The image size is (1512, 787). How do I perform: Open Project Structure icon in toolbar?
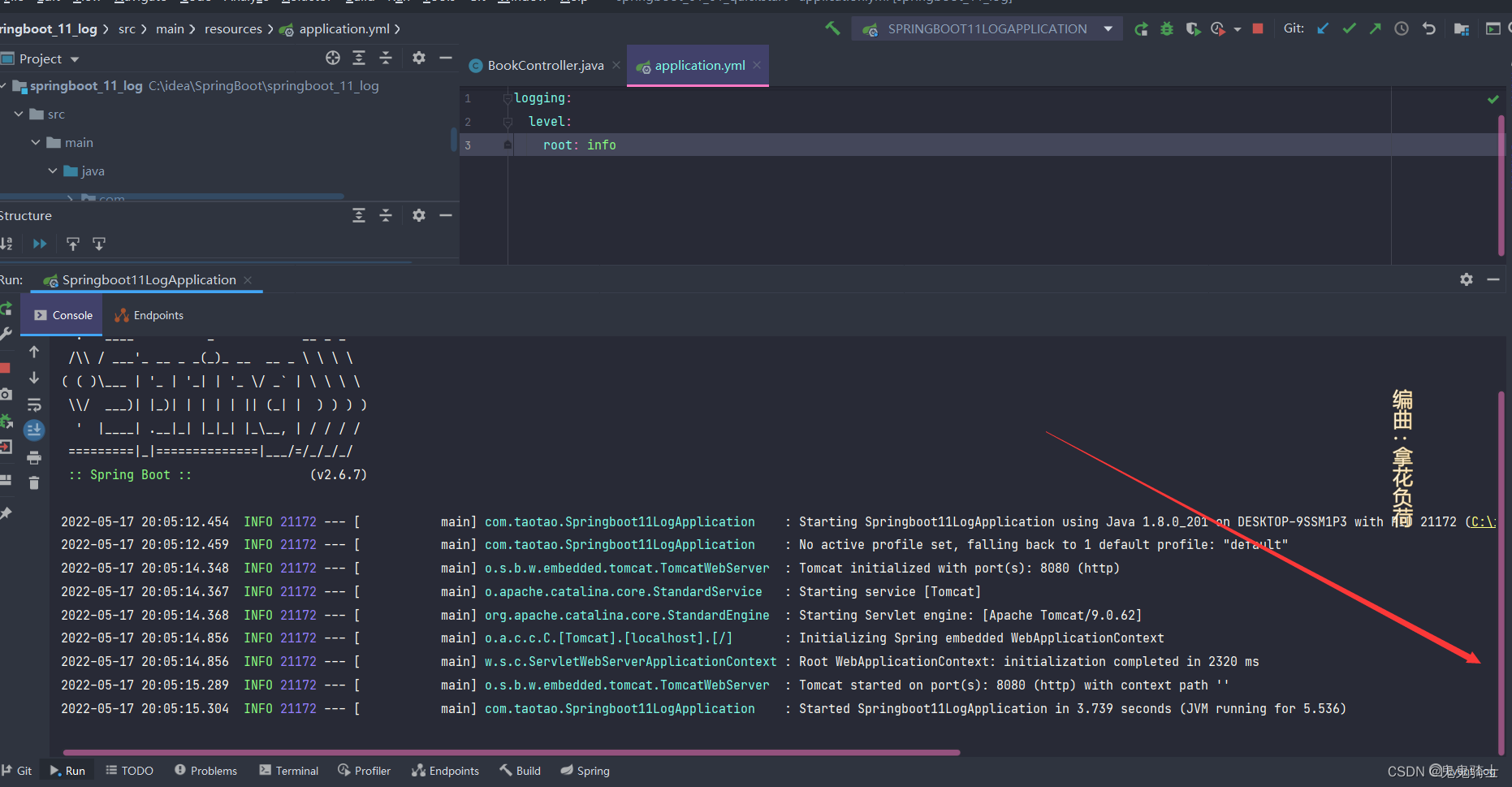(x=1462, y=29)
